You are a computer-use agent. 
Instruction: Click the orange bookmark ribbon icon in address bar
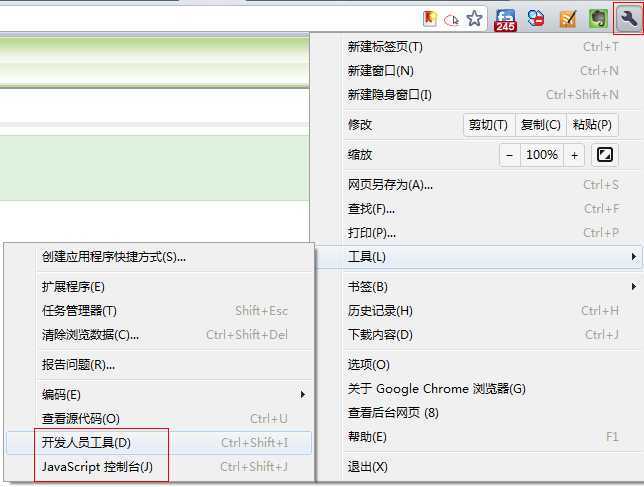tap(430, 19)
